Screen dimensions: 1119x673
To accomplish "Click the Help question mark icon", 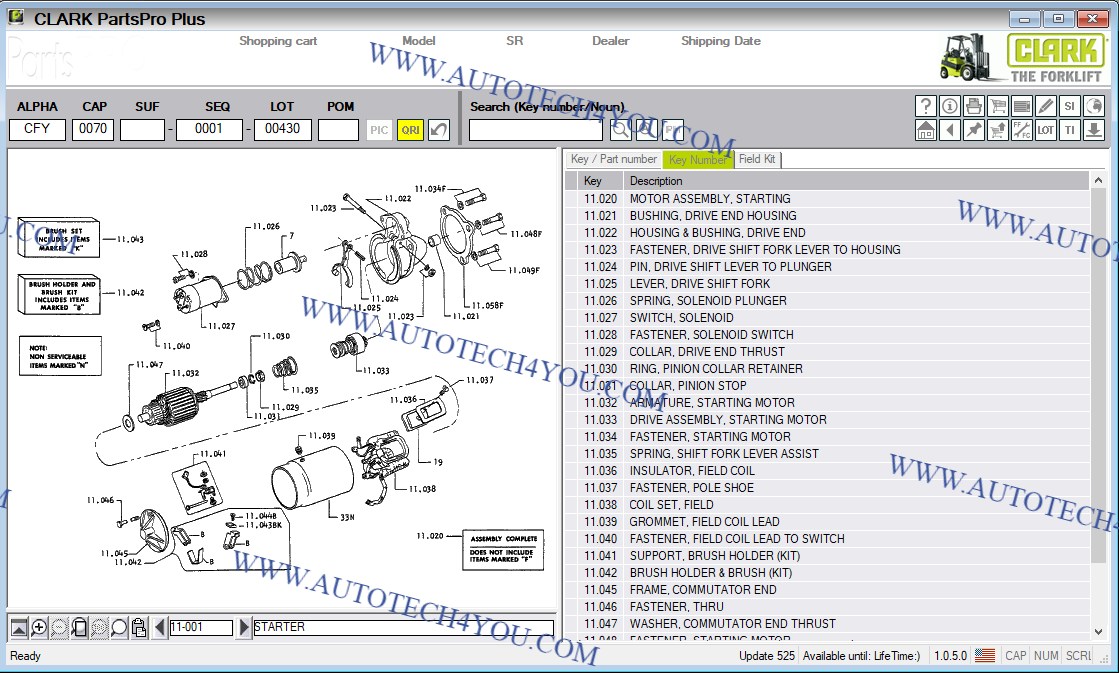I will point(926,106).
